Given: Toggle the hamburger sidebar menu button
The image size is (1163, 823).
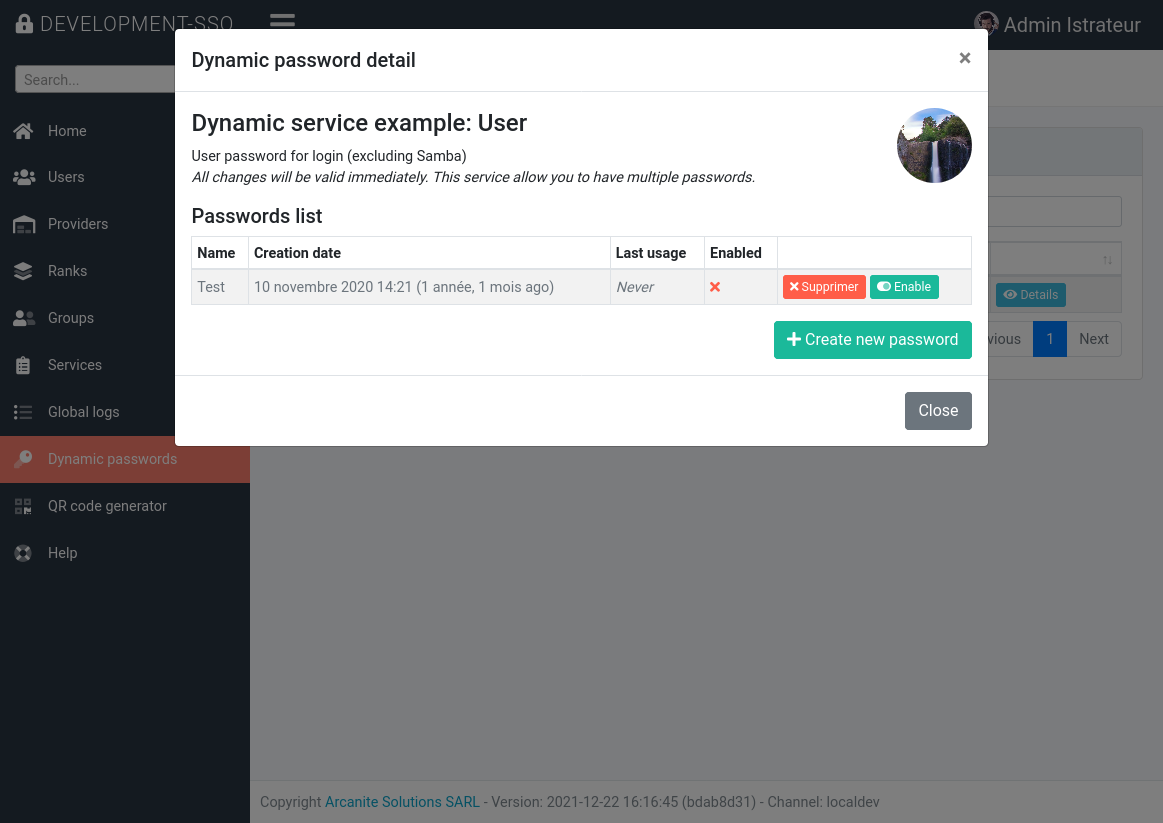Looking at the screenshot, I should [x=282, y=20].
